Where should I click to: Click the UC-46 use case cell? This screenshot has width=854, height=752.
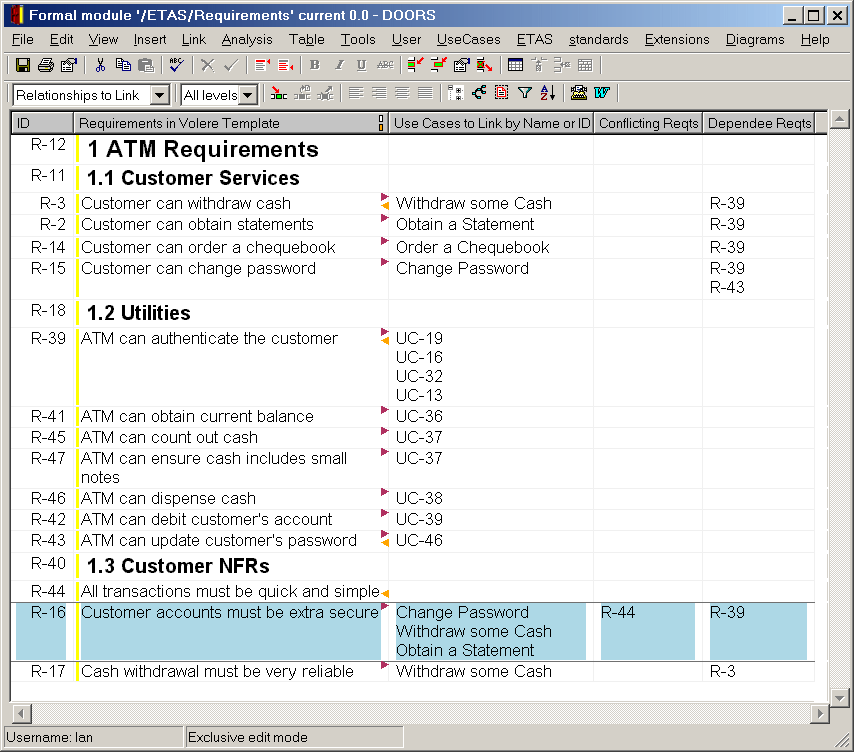419,541
